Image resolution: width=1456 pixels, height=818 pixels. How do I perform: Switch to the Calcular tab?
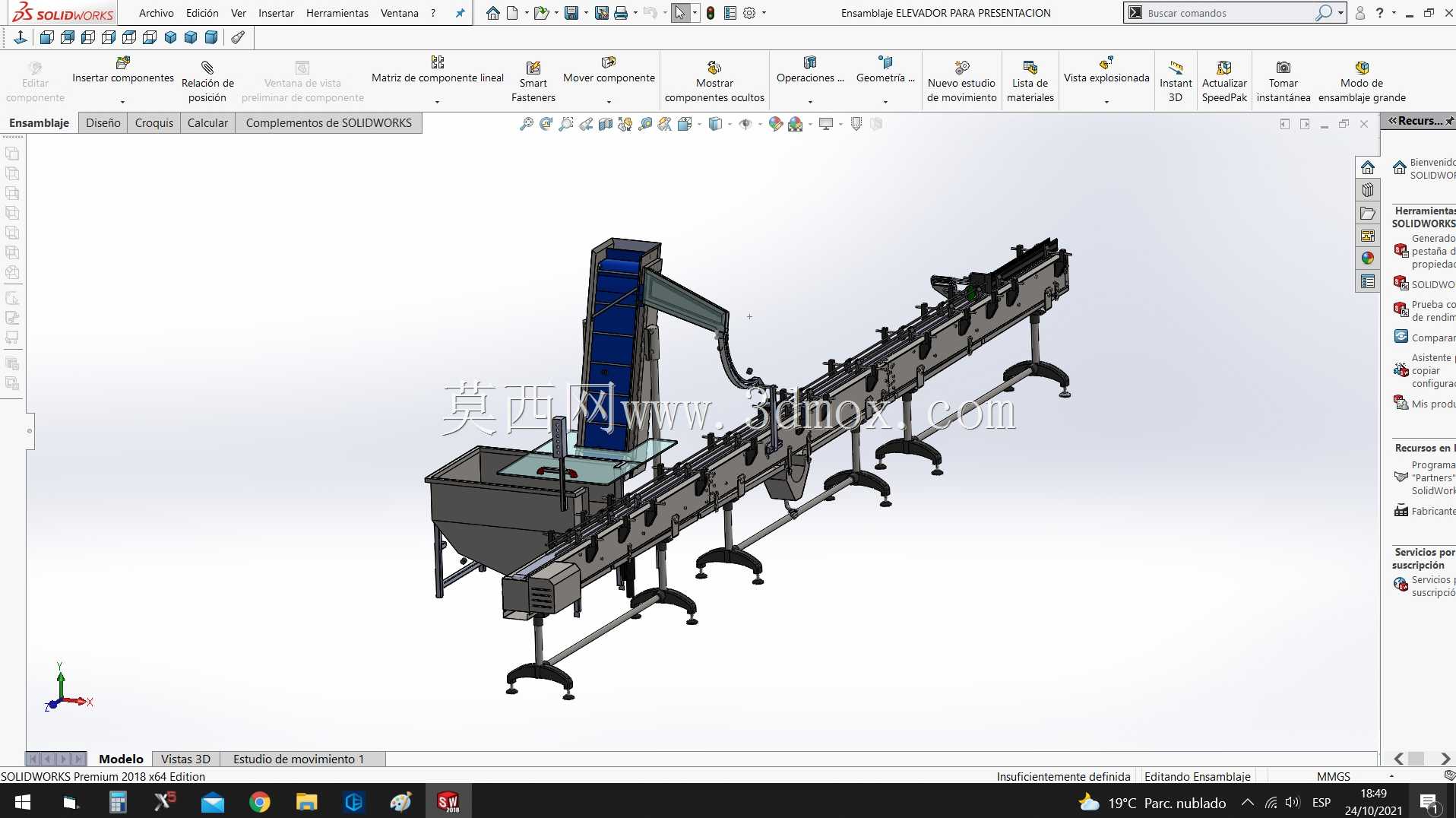tap(207, 123)
